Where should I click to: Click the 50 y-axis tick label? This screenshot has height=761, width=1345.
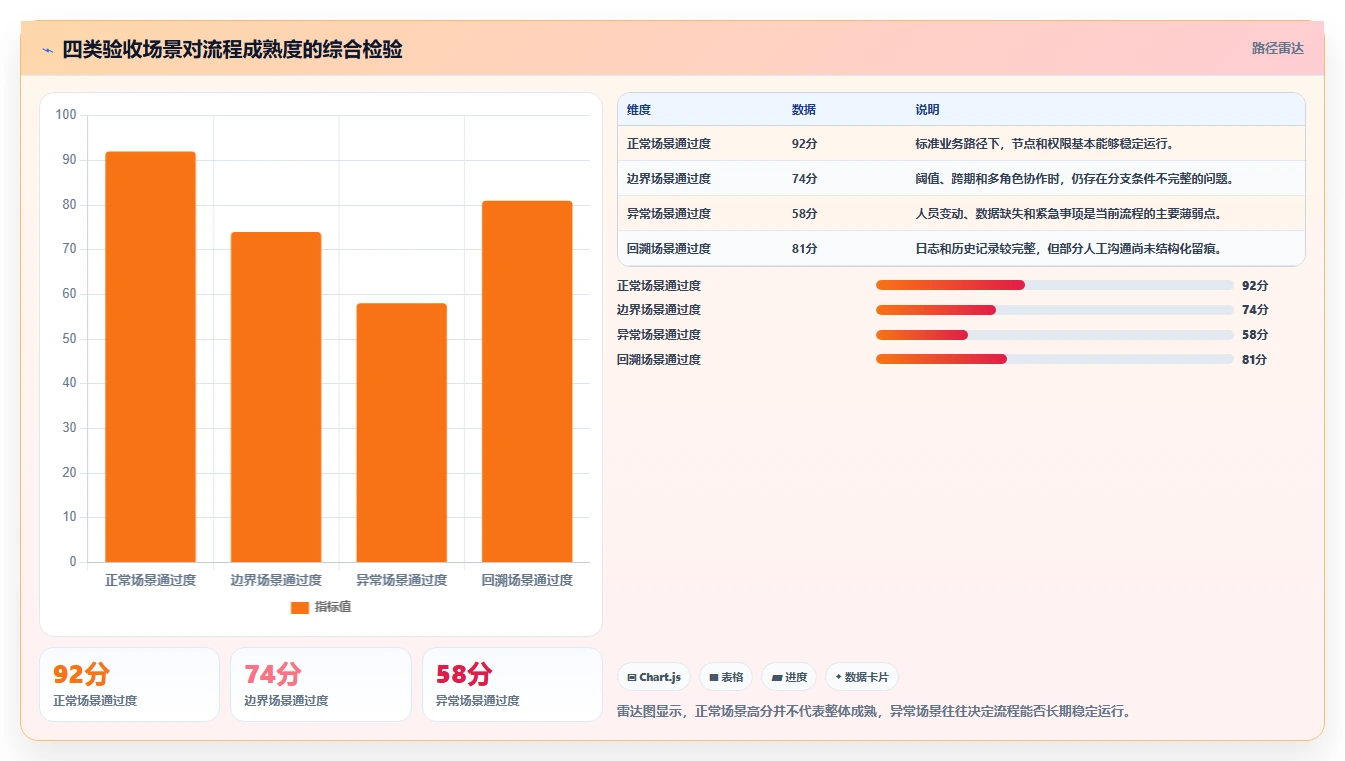point(69,338)
